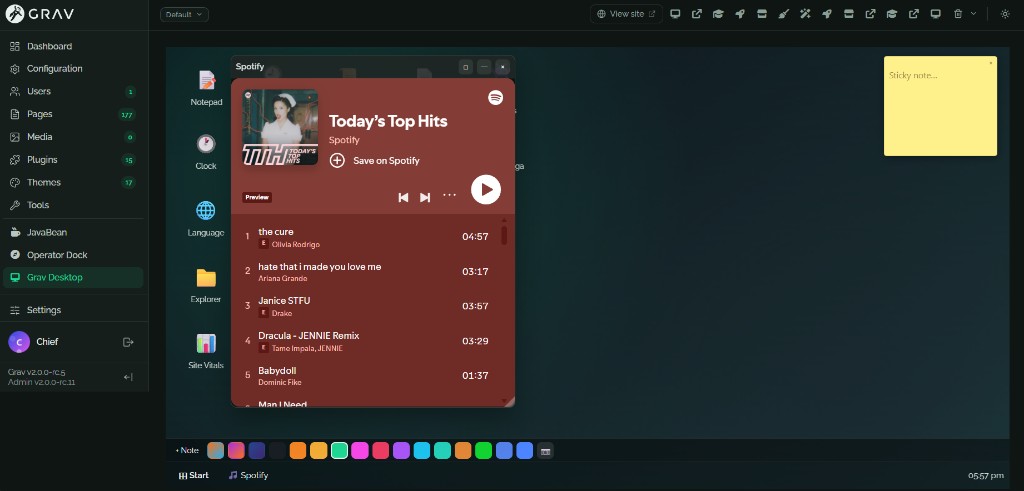Select Grav Desktop in sidebar

coord(74,277)
